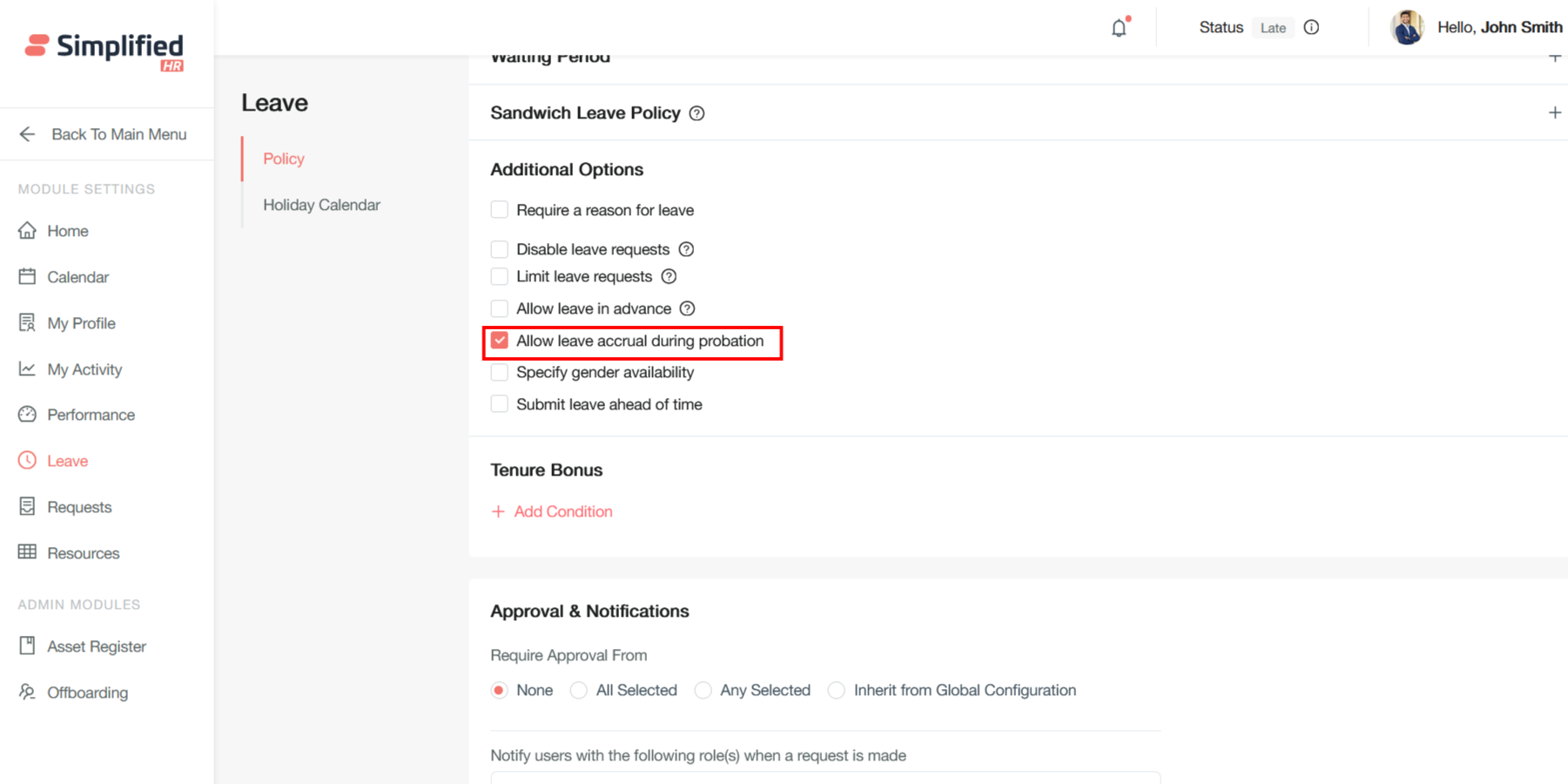Open John Smith's profile avatar
The width and height of the screenshot is (1568, 784).
(x=1406, y=28)
